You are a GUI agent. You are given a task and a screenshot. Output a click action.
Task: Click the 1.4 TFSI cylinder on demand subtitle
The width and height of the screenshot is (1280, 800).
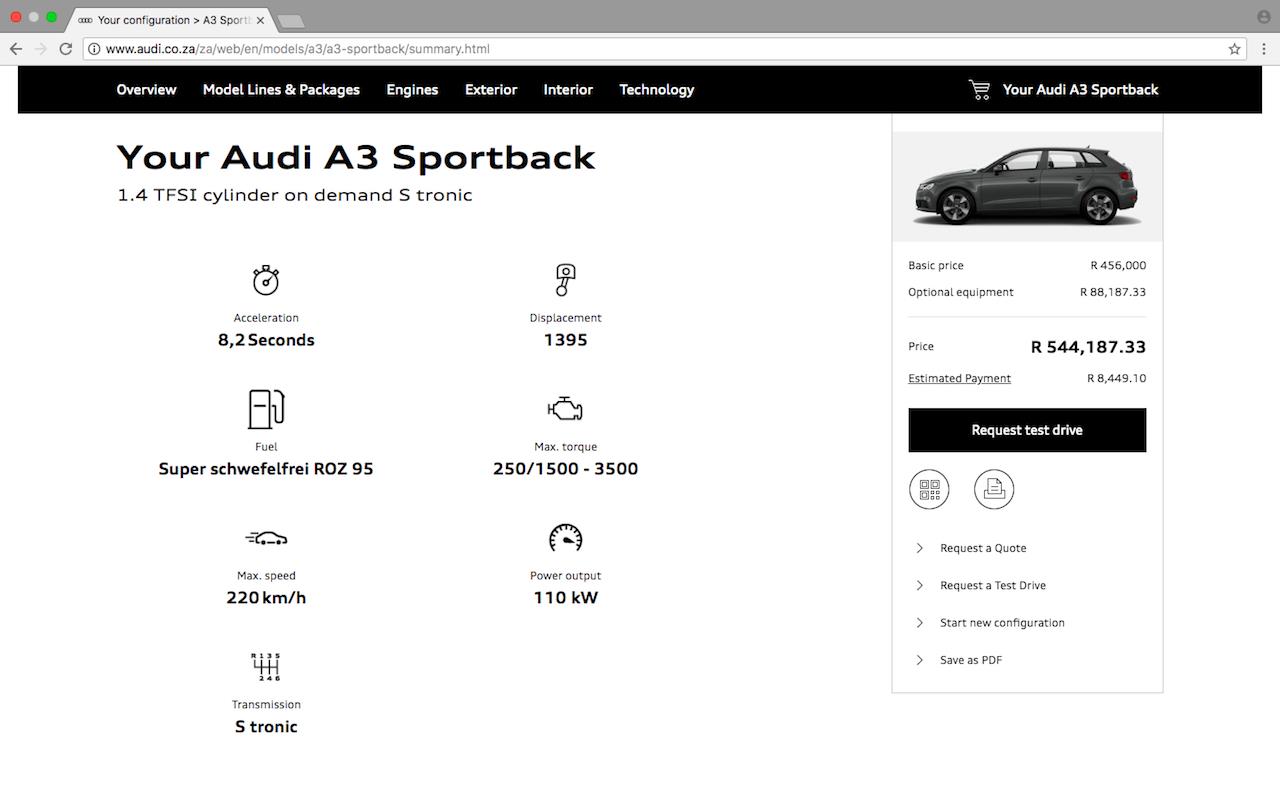(295, 195)
